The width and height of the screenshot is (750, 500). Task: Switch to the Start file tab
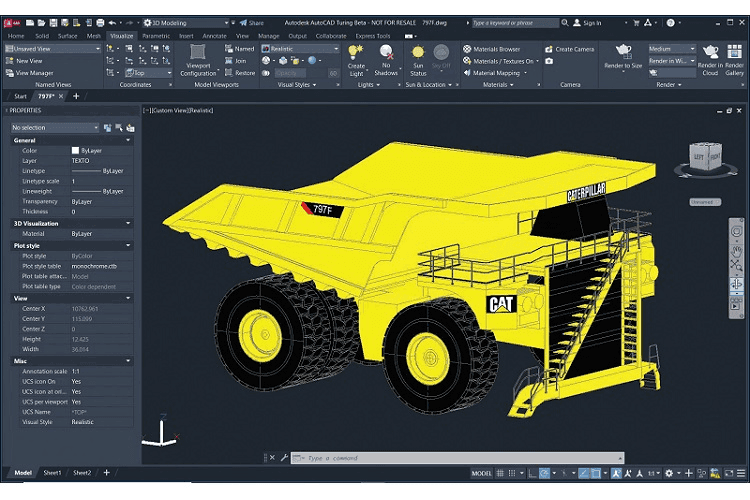pyautogui.click(x=20, y=96)
